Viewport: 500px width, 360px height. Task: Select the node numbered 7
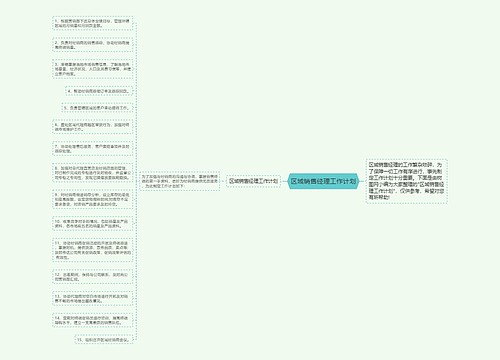[x=93, y=149]
